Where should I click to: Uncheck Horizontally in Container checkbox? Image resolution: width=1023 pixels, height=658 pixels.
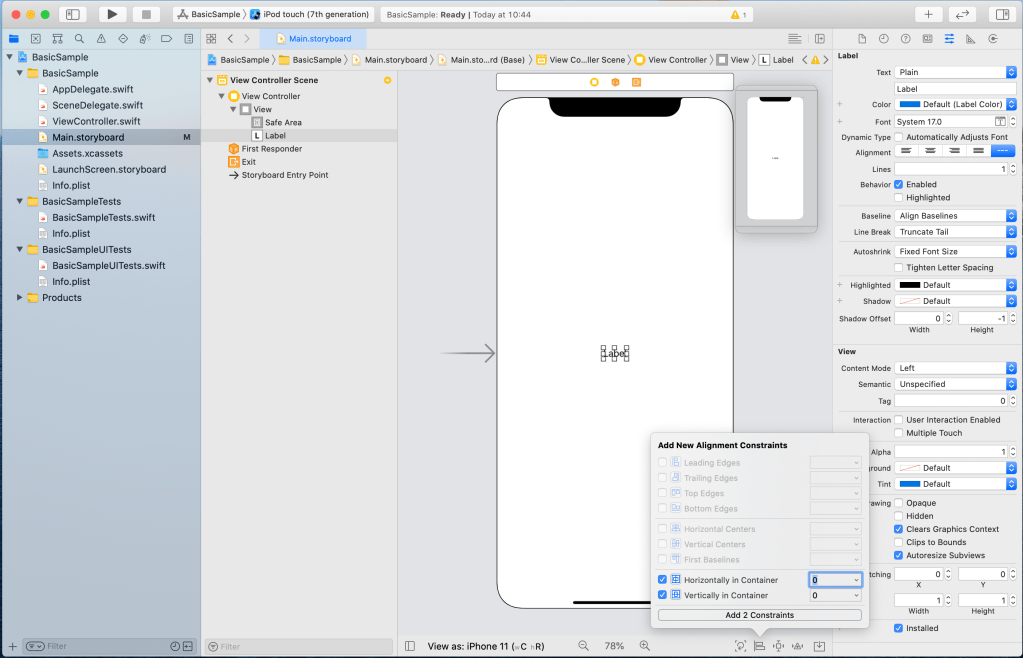click(x=663, y=580)
